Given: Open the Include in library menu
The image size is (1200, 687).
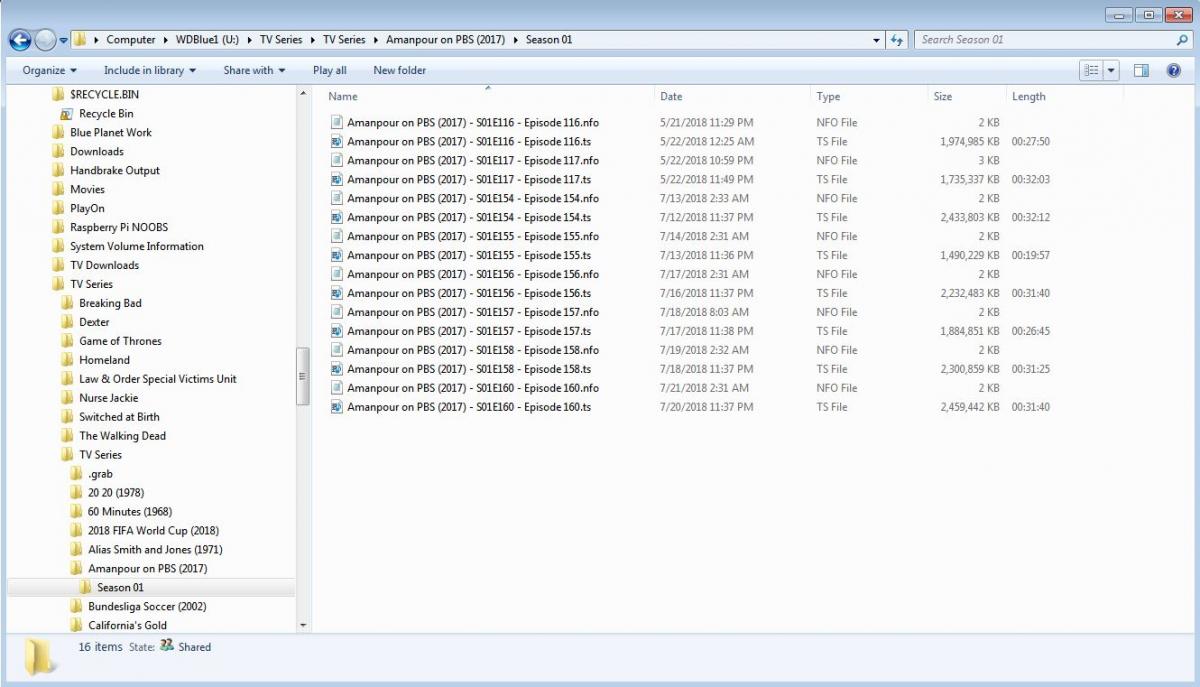Looking at the screenshot, I should (150, 70).
